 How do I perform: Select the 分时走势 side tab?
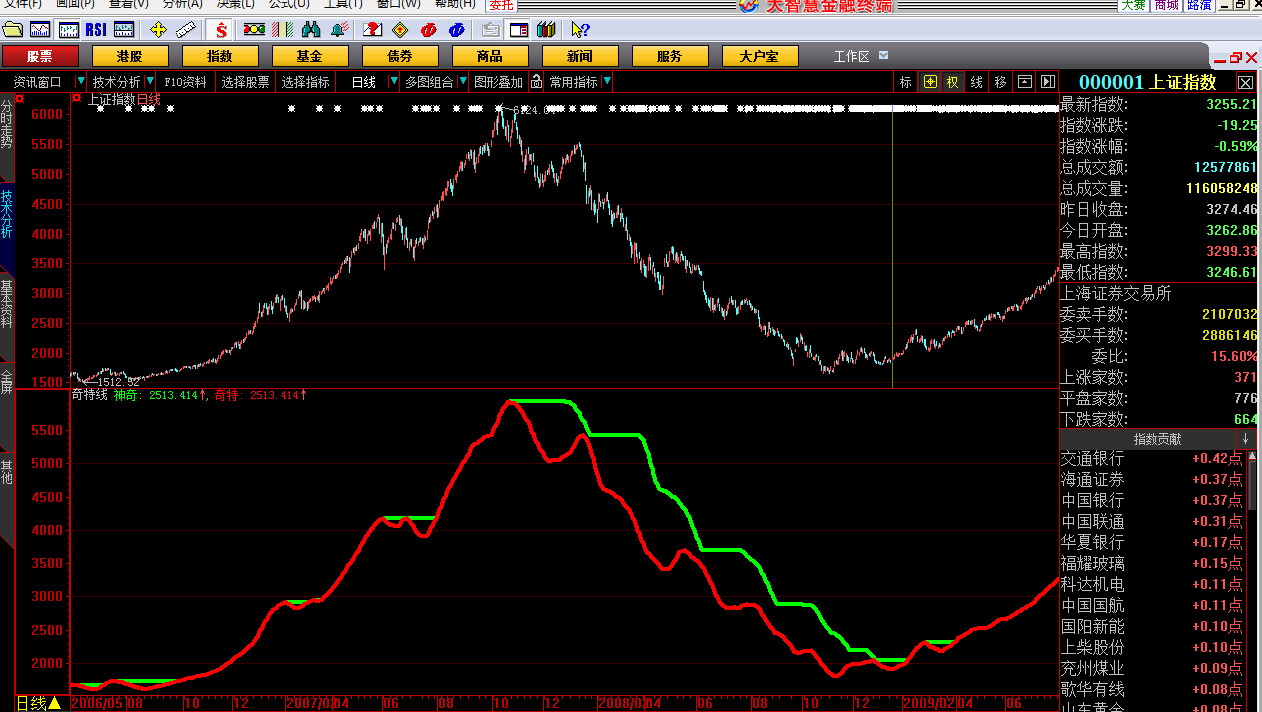point(7,123)
